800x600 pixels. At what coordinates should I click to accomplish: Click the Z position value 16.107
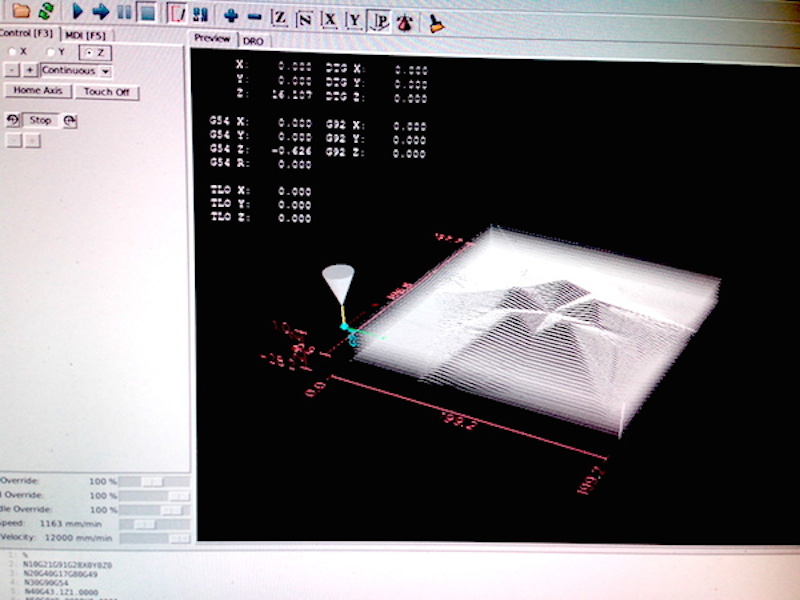292,94
